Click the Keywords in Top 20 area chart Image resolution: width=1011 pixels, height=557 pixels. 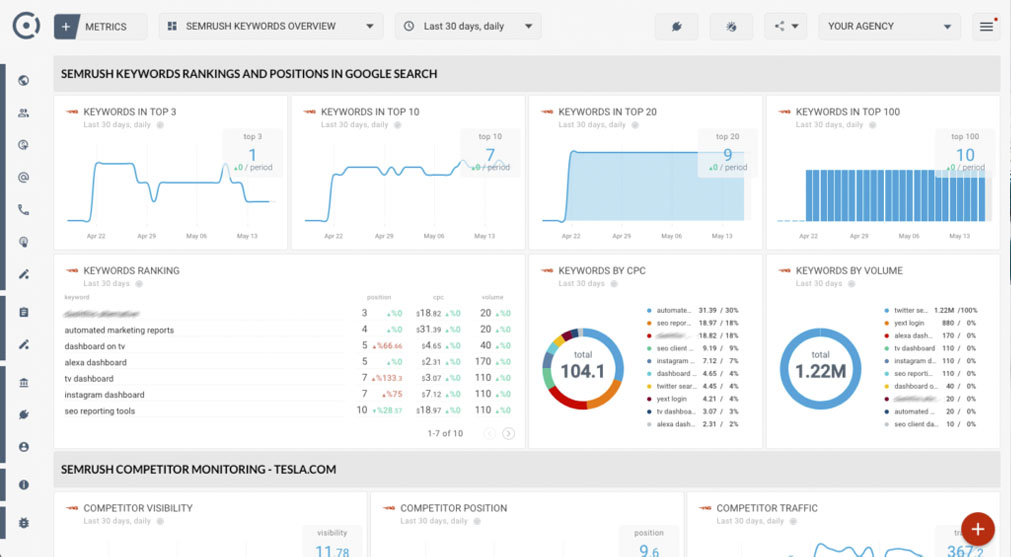[x=645, y=186]
